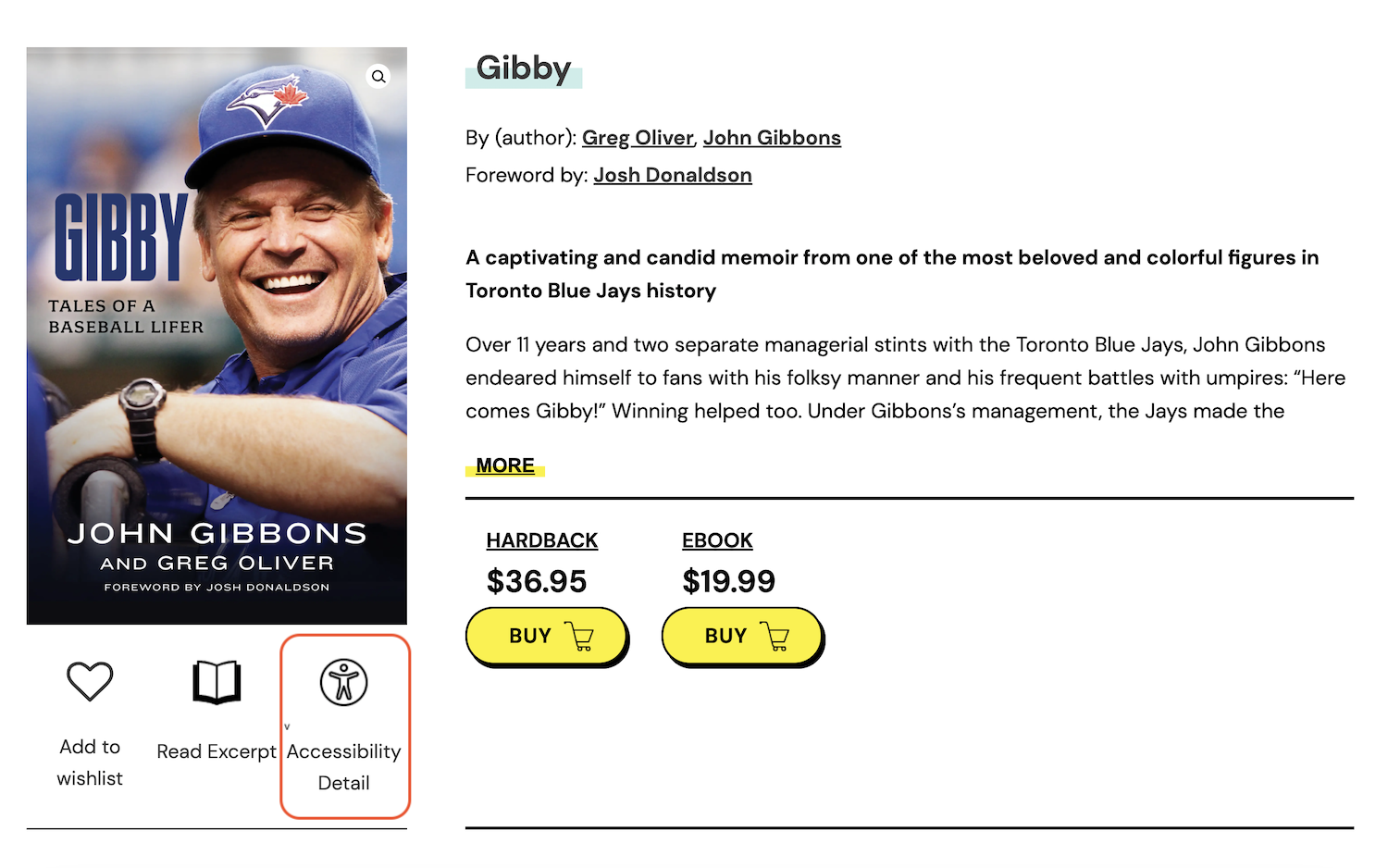
Task: Click the magnifier zoom icon on cover
Action: pyautogui.click(x=378, y=77)
